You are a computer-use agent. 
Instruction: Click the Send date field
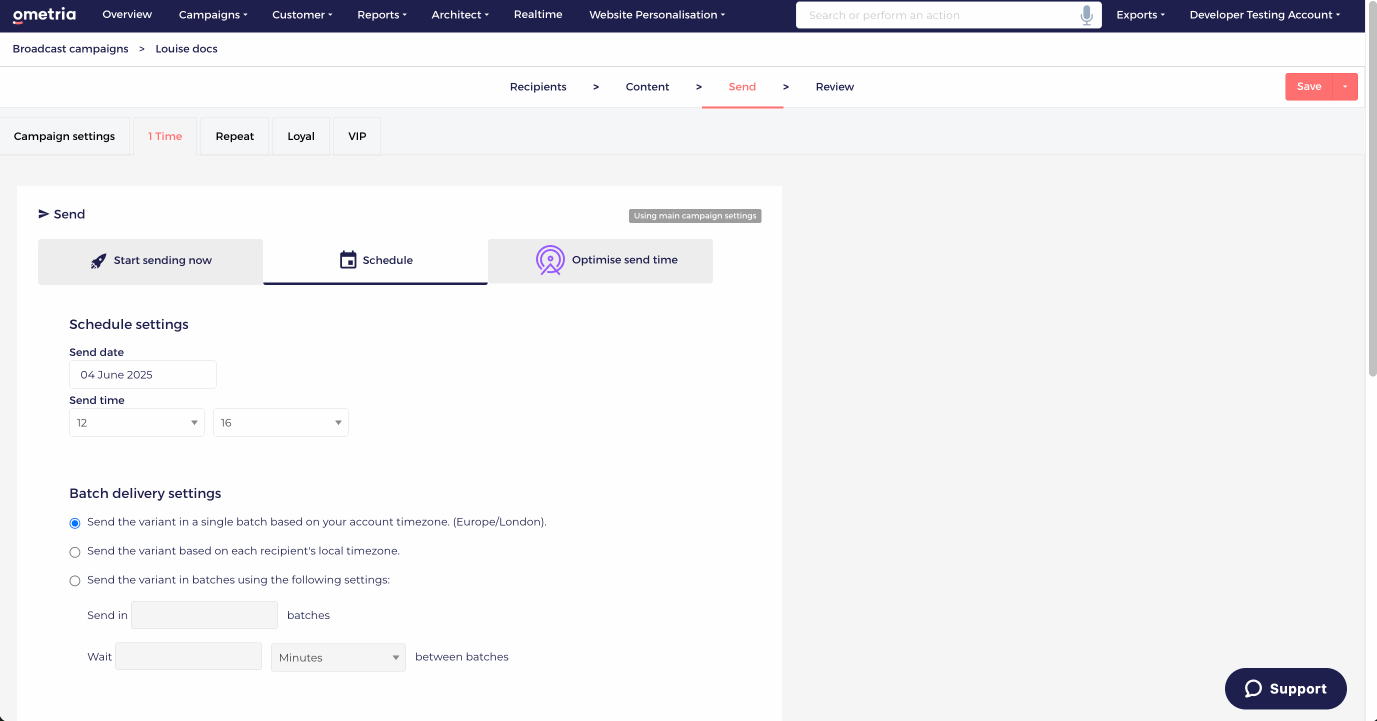143,375
